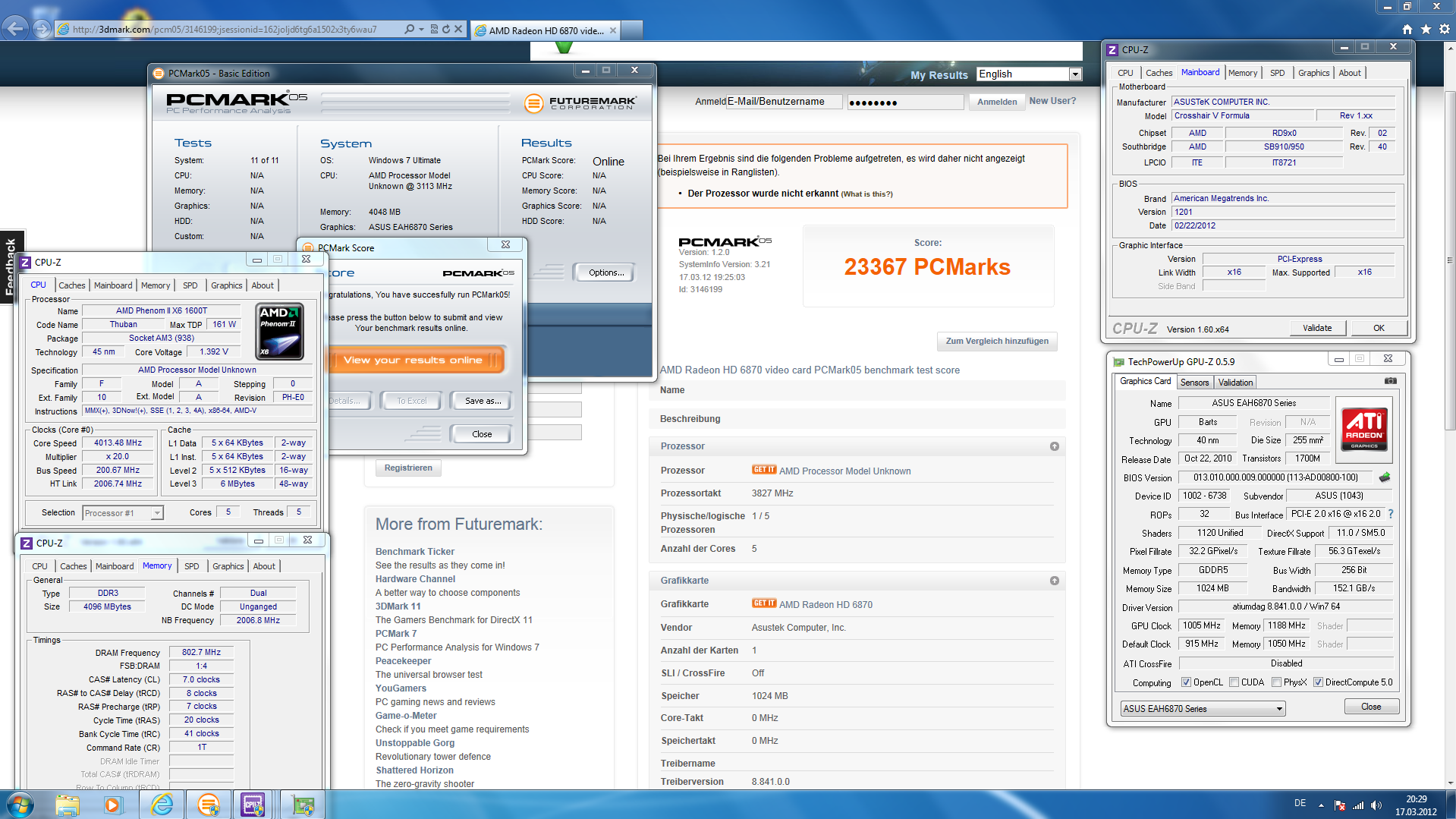The image size is (1456, 819).
Task: Toggle the OpenCL checkbox in GPU-Z
Action: pos(1186,682)
